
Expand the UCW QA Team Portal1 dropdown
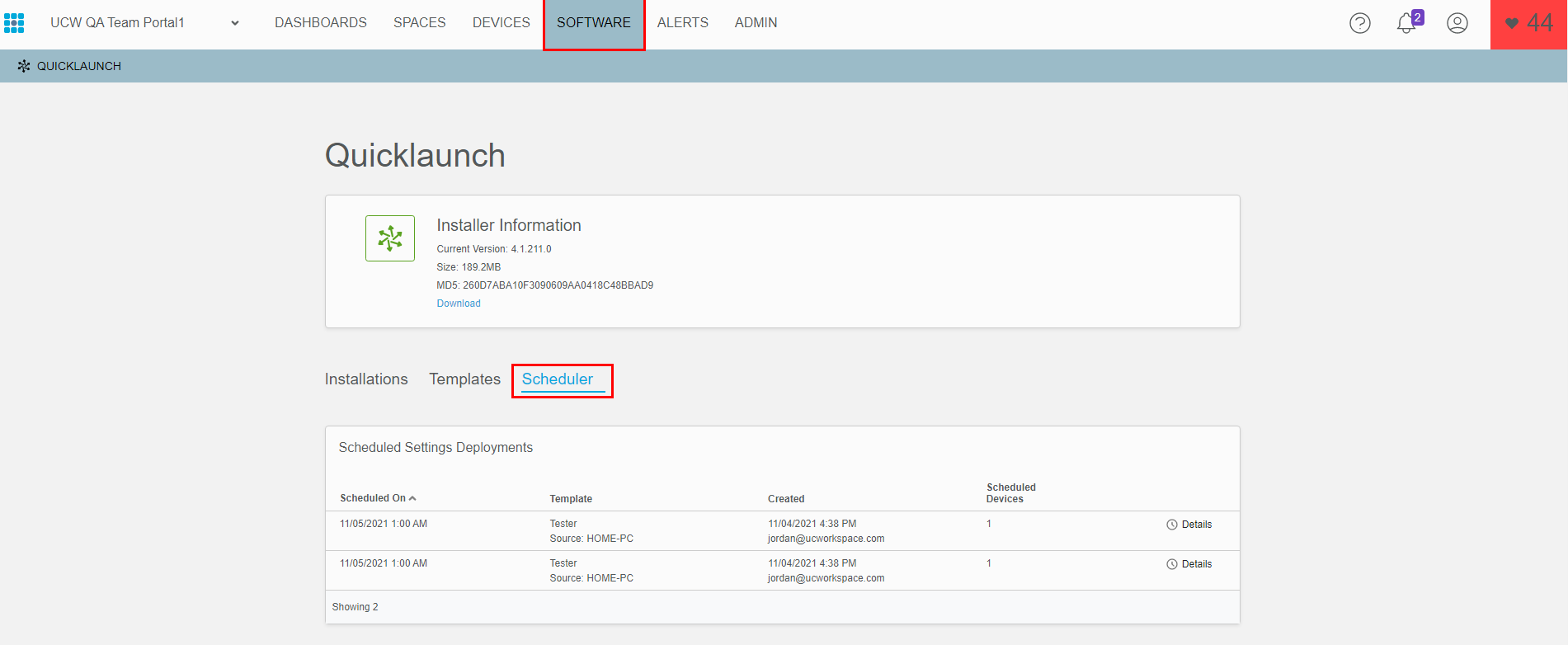click(235, 23)
